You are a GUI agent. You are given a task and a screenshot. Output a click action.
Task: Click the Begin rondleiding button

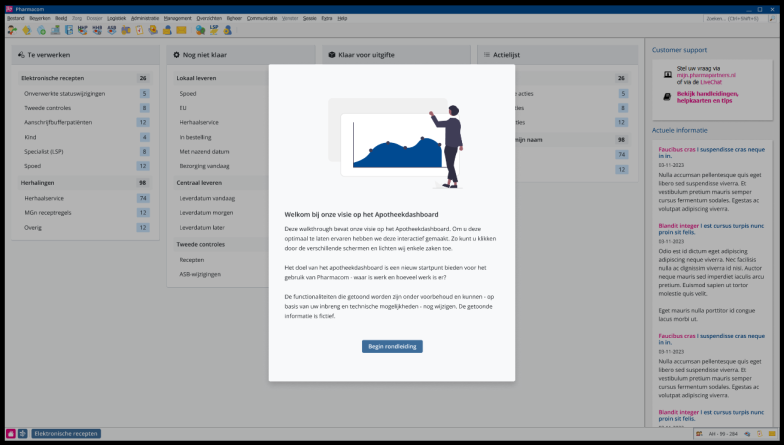(x=392, y=346)
